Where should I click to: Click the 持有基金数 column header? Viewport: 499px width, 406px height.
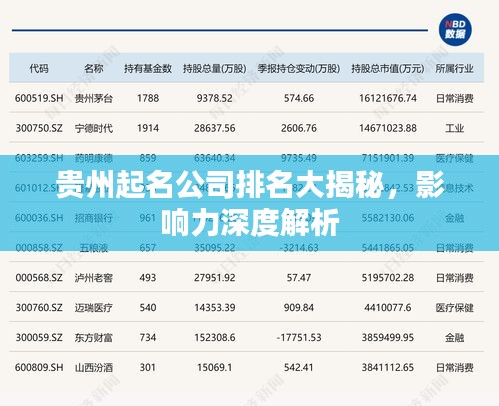pos(148,68)
